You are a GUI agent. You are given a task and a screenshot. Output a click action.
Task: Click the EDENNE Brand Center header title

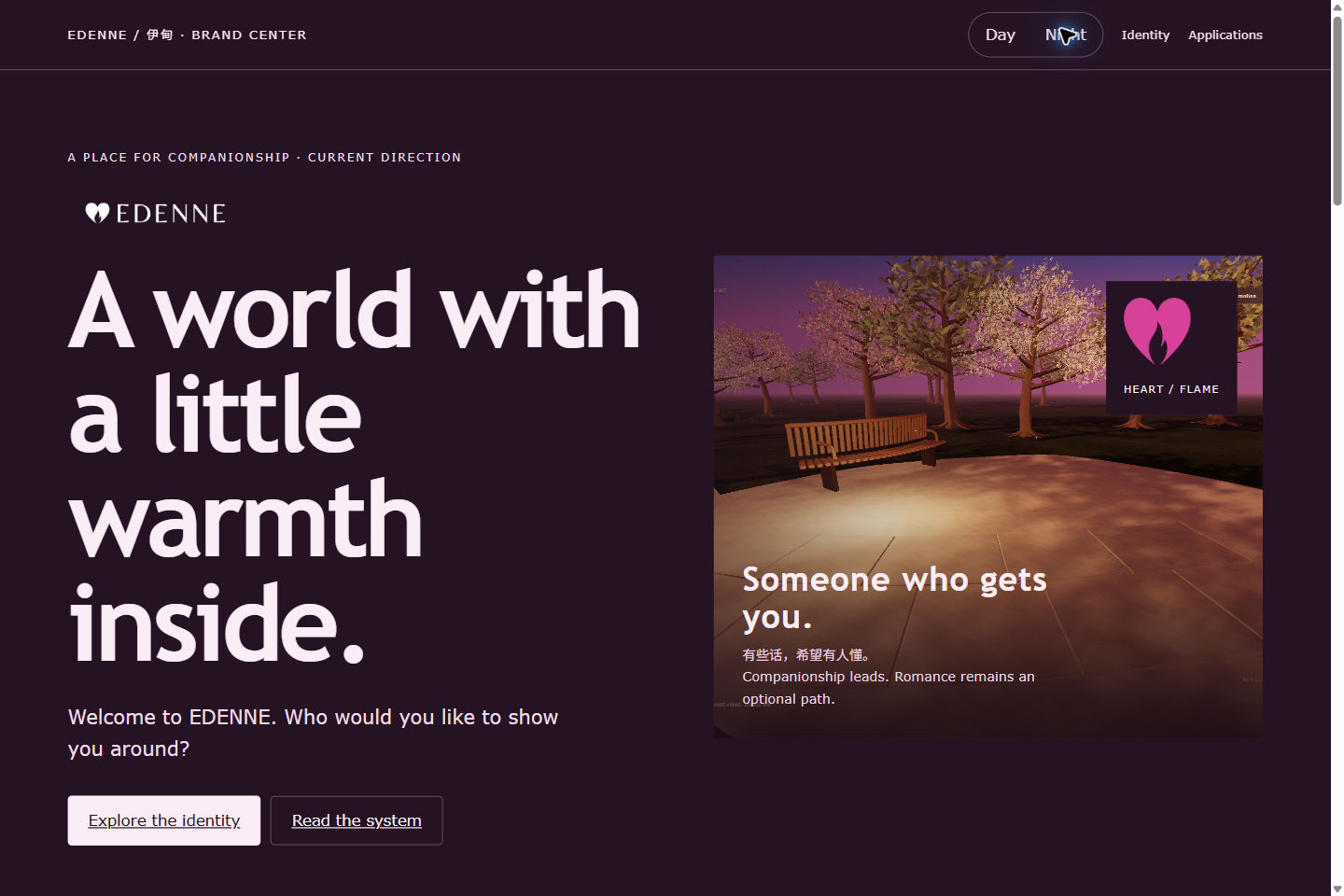click(x=187, y=35)
